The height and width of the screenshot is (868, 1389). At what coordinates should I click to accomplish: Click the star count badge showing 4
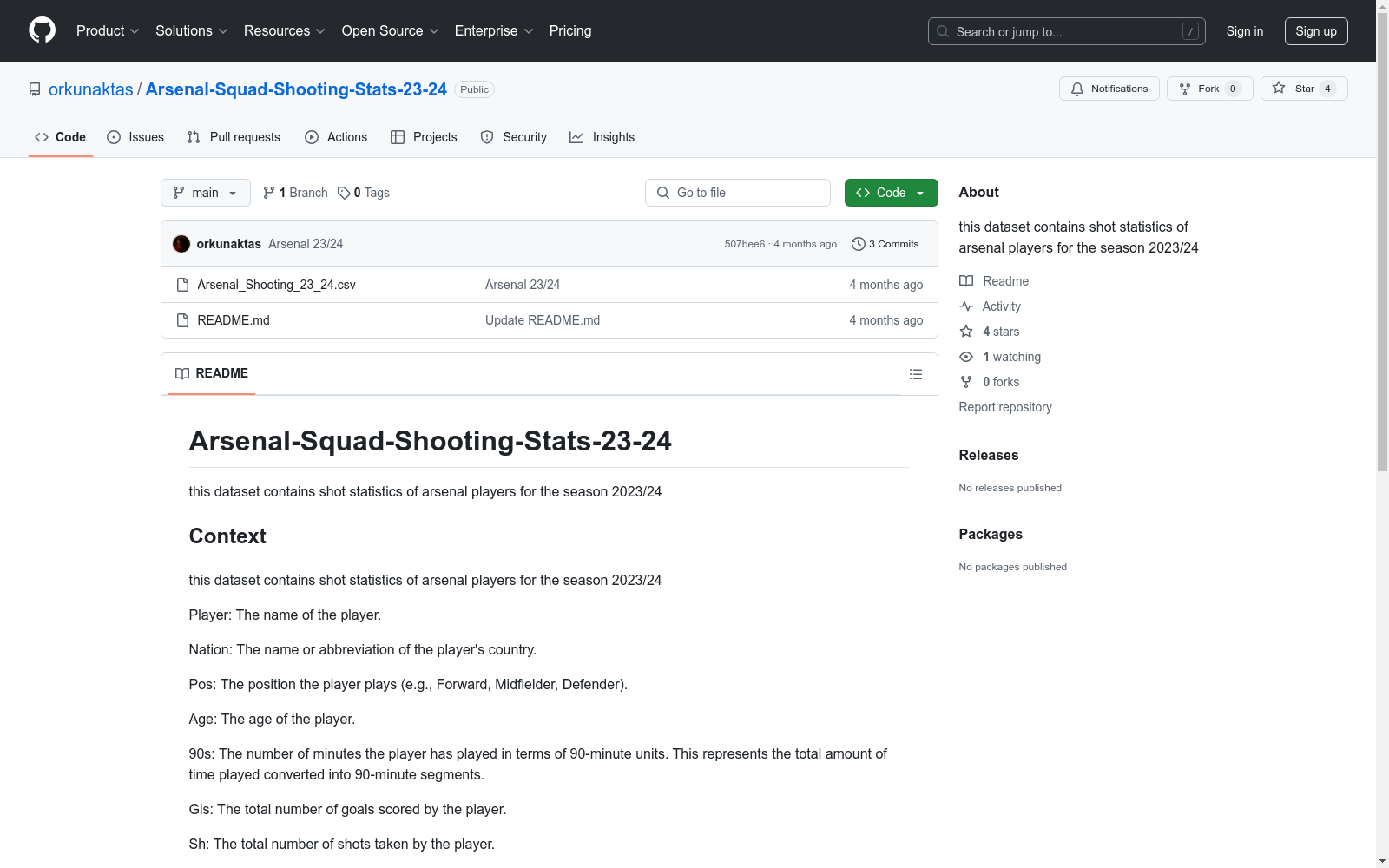click(x=1327, y=89)
